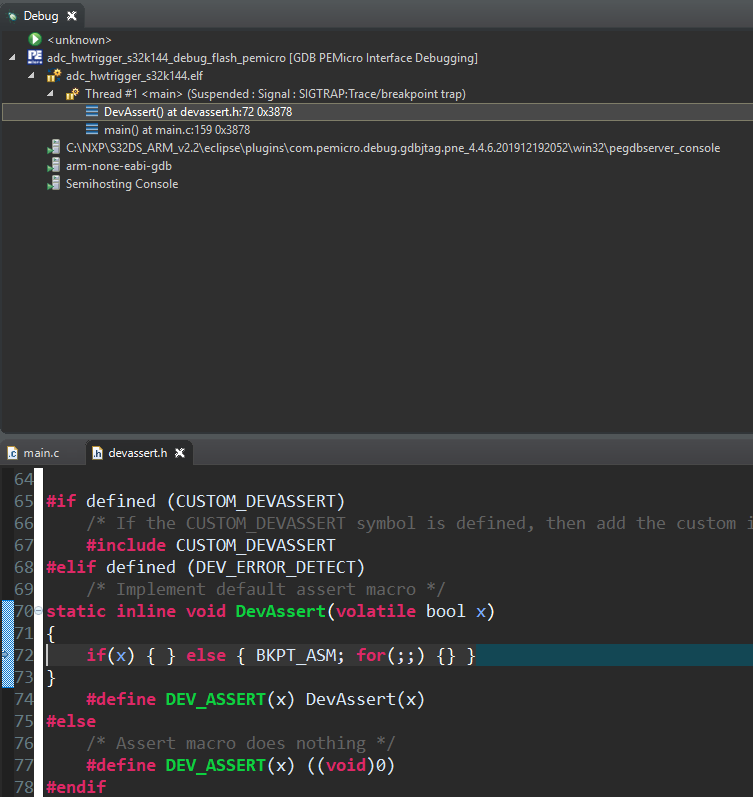Click the #include CUSTOM_DEVASSERT line
Image resolution: width=753 pixels, height=797 pixels.
click(210, 545)
